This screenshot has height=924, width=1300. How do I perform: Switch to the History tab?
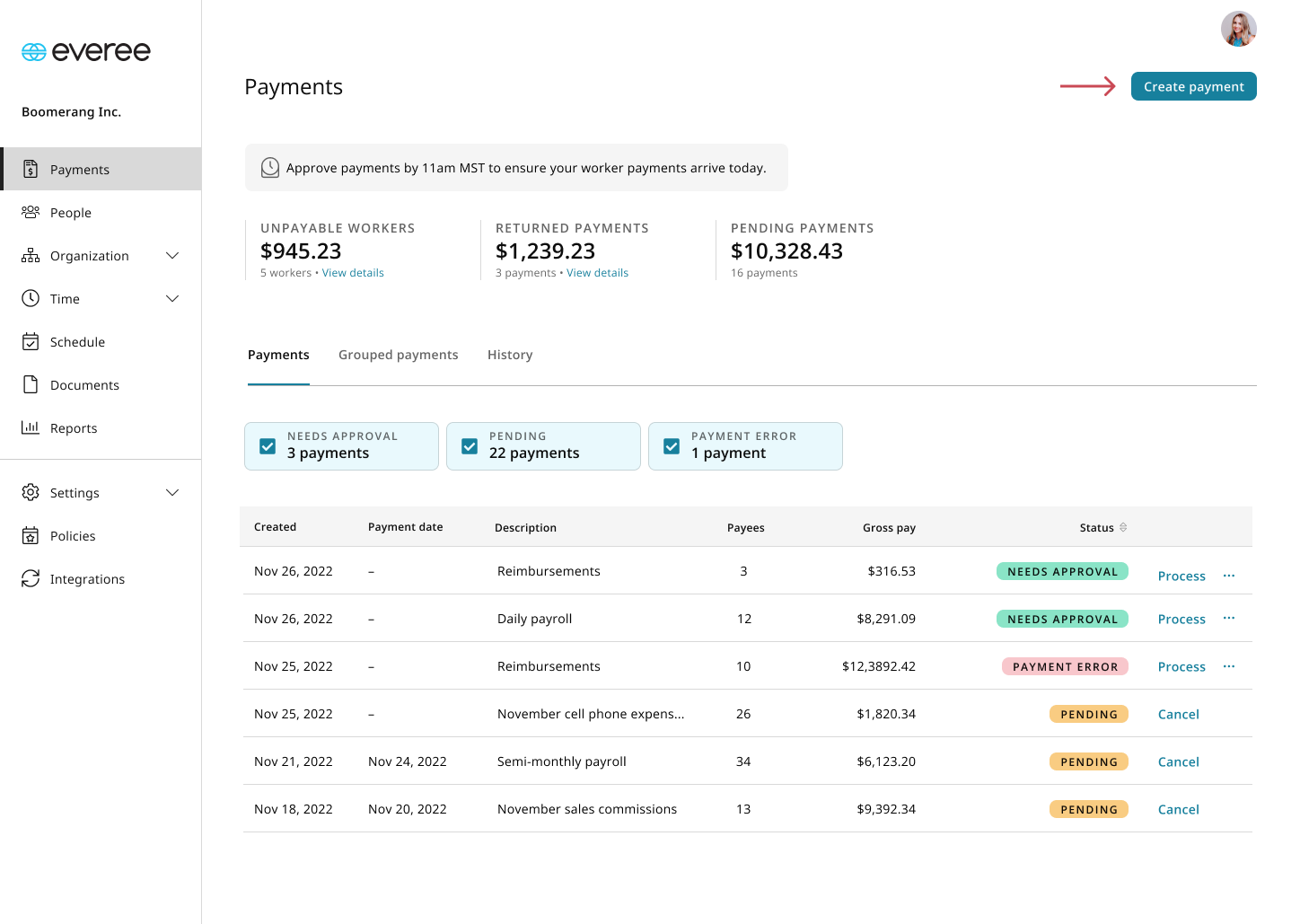coord(510,355)
